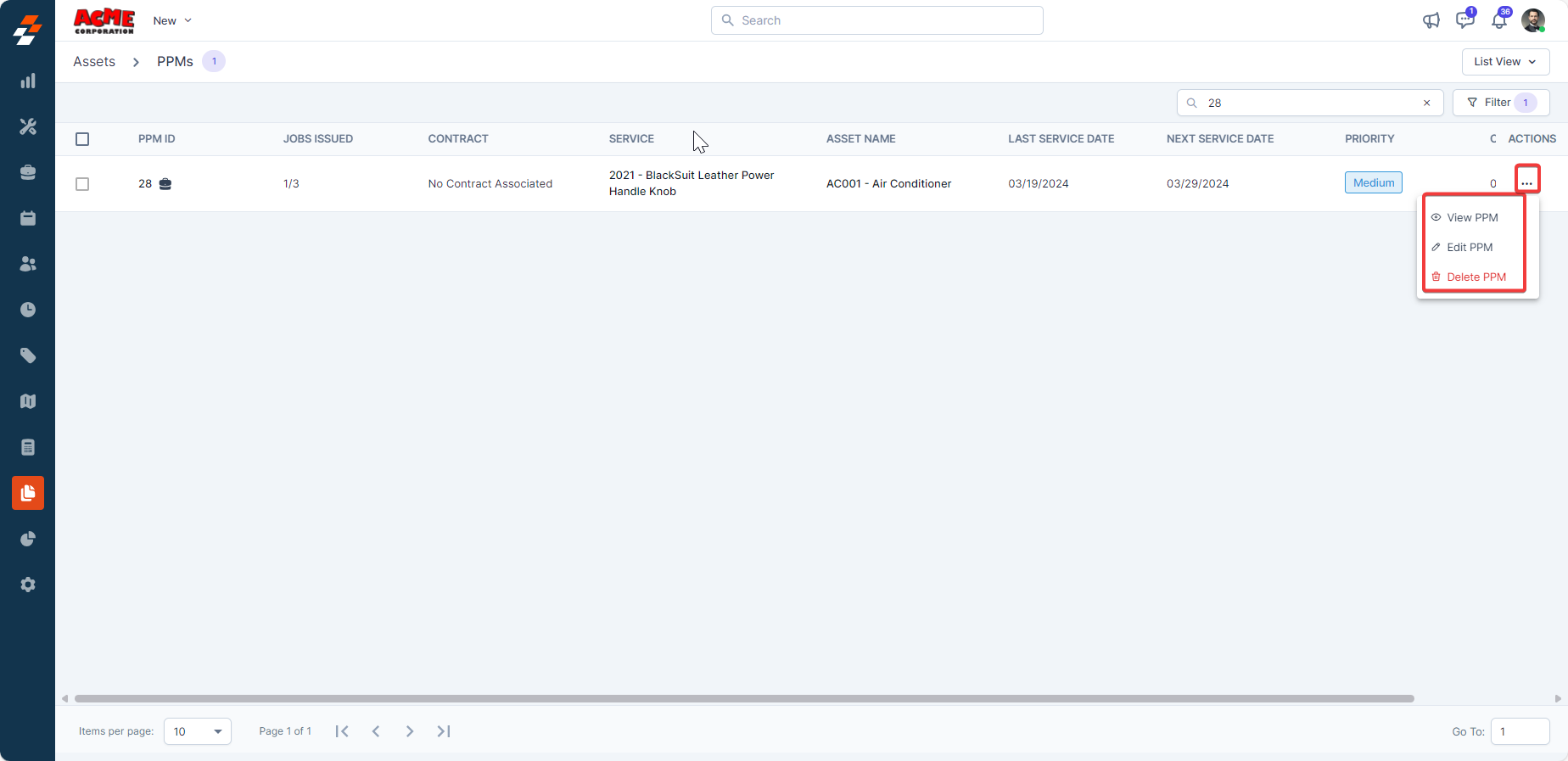Open the List View dropdown
The height and width of the screenshot is (761, 1568).
(x=1505, y=62)
